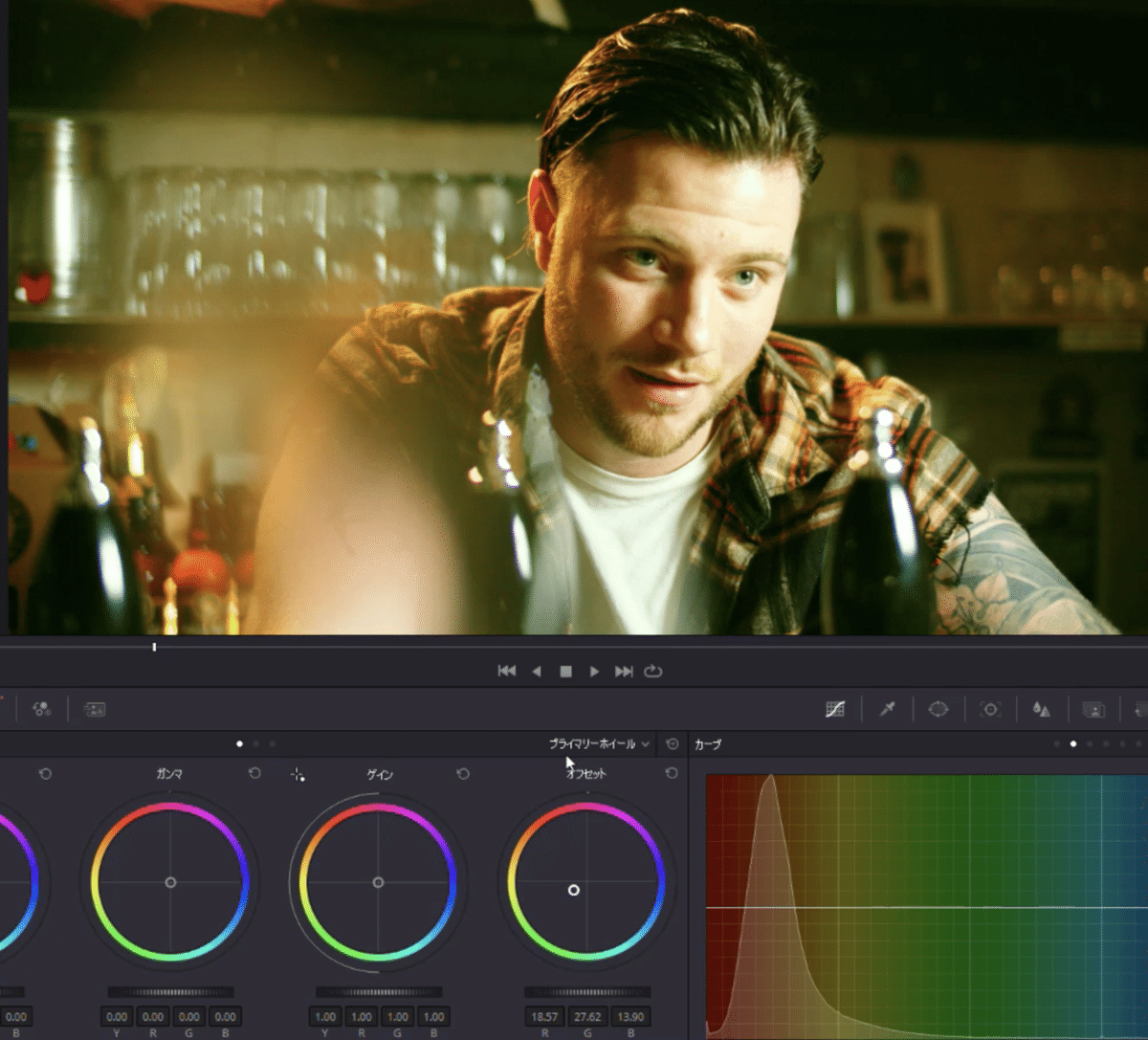1148x1040 pixels.
Task: Open the Key palette icon
Action: coord(1093,709)
